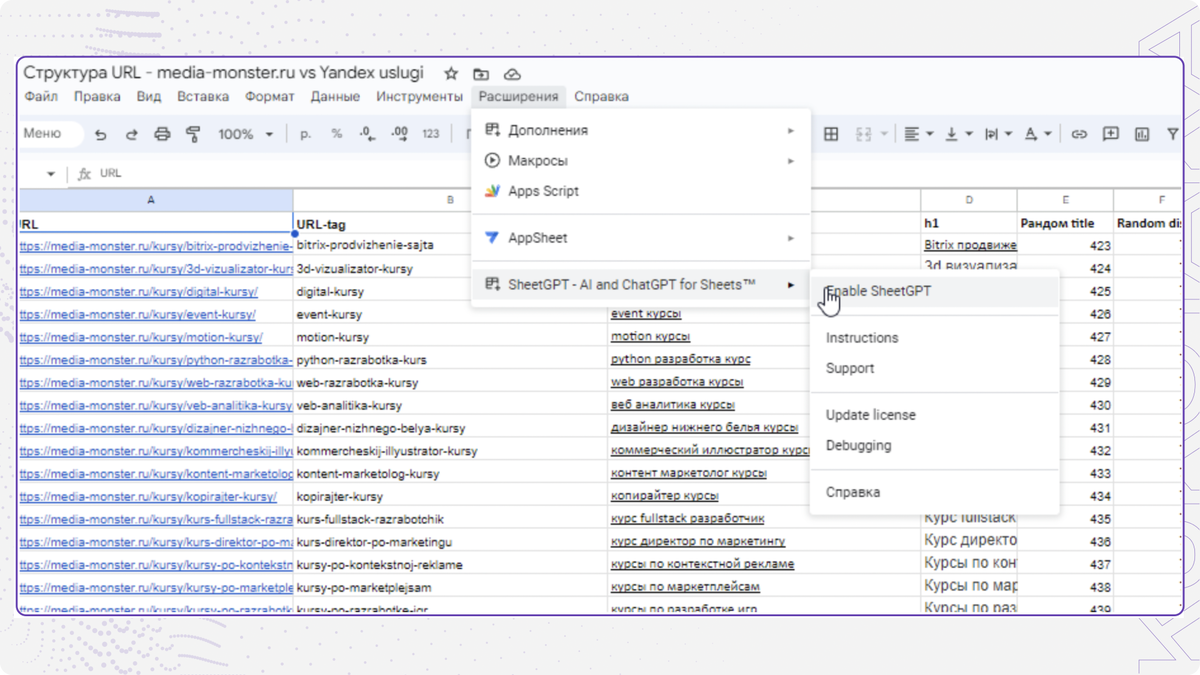Choose Enable SheetGPT in the submenu

934,291
